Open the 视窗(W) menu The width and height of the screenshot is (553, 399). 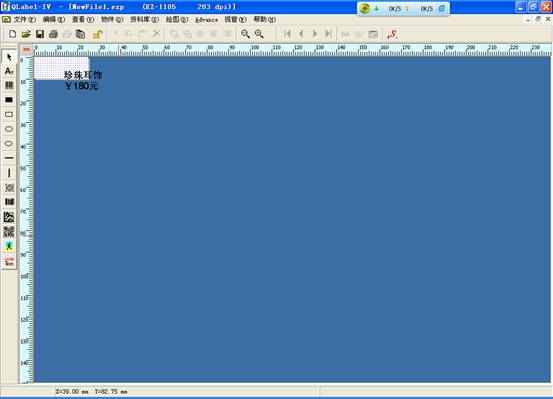click(236, 19)
